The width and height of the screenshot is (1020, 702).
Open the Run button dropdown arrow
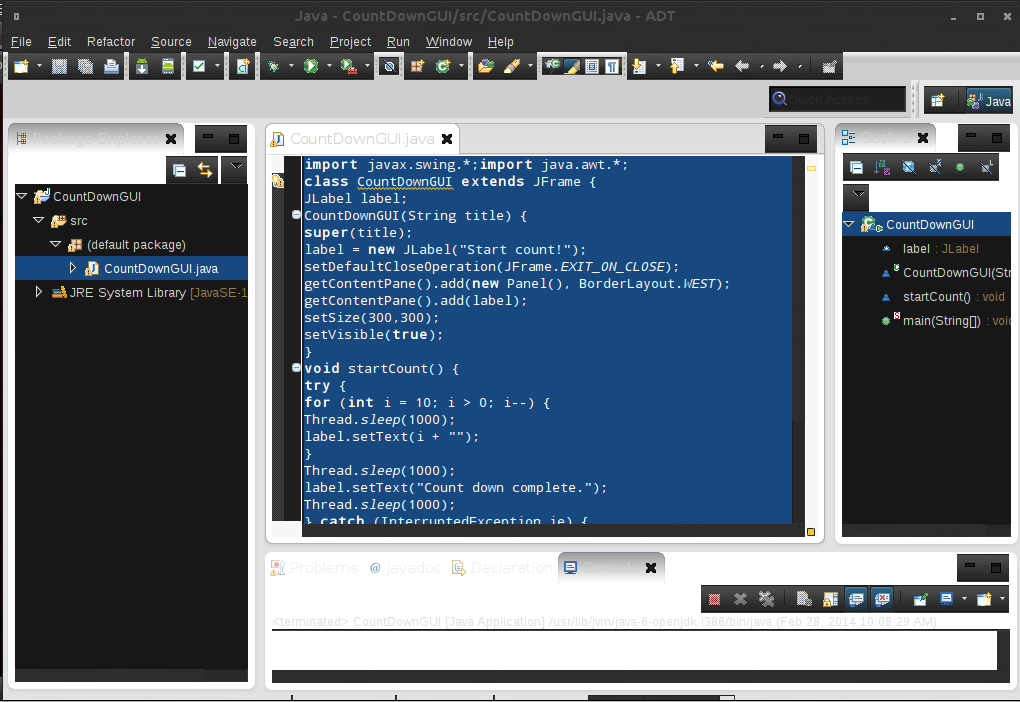[328, 66]
